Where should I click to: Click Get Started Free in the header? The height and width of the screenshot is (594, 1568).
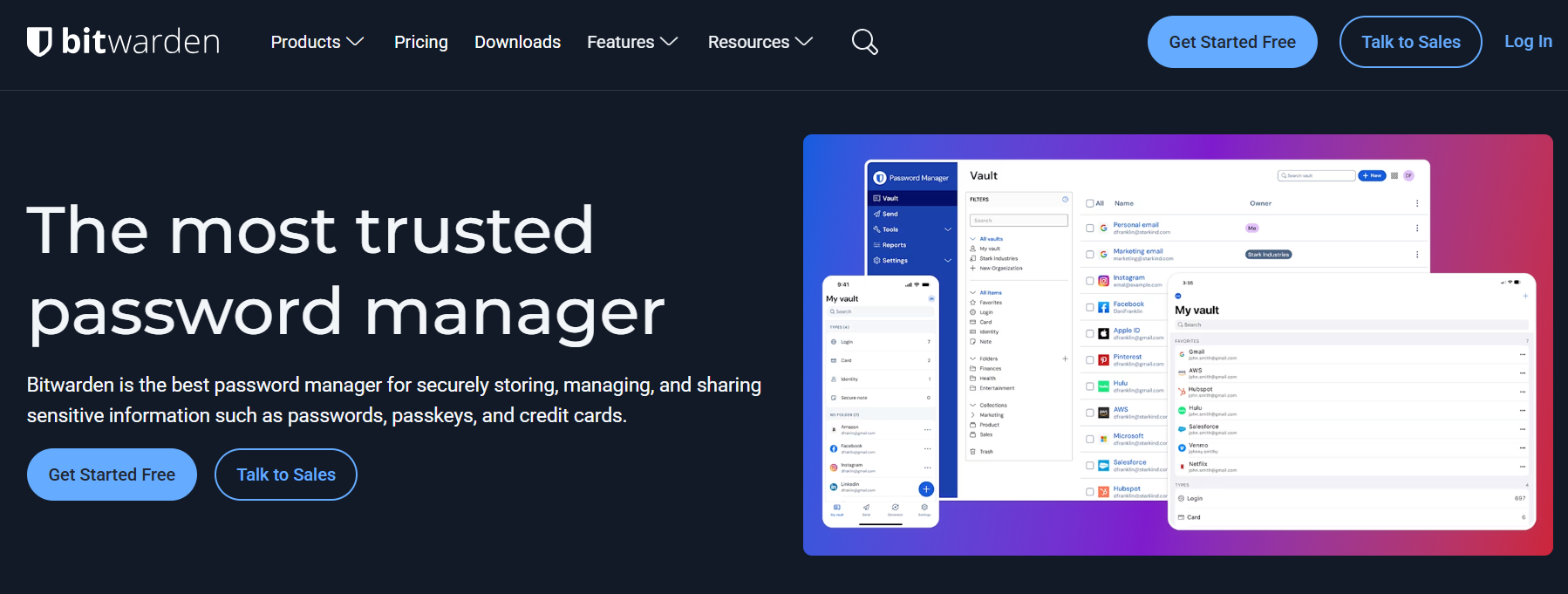pyautogui.click(x=1232, y=42)
